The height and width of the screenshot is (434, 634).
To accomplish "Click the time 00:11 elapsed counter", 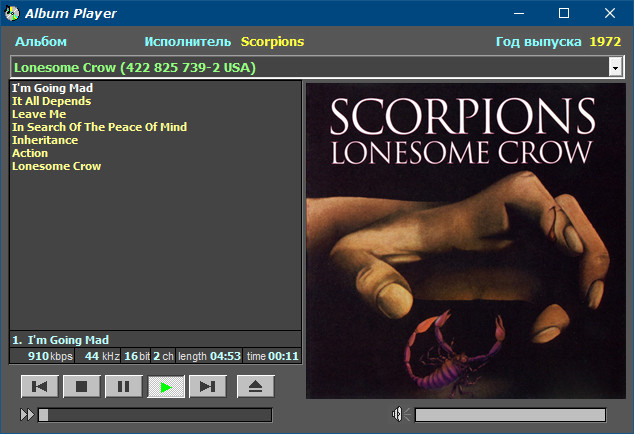I will pos(272,356).
